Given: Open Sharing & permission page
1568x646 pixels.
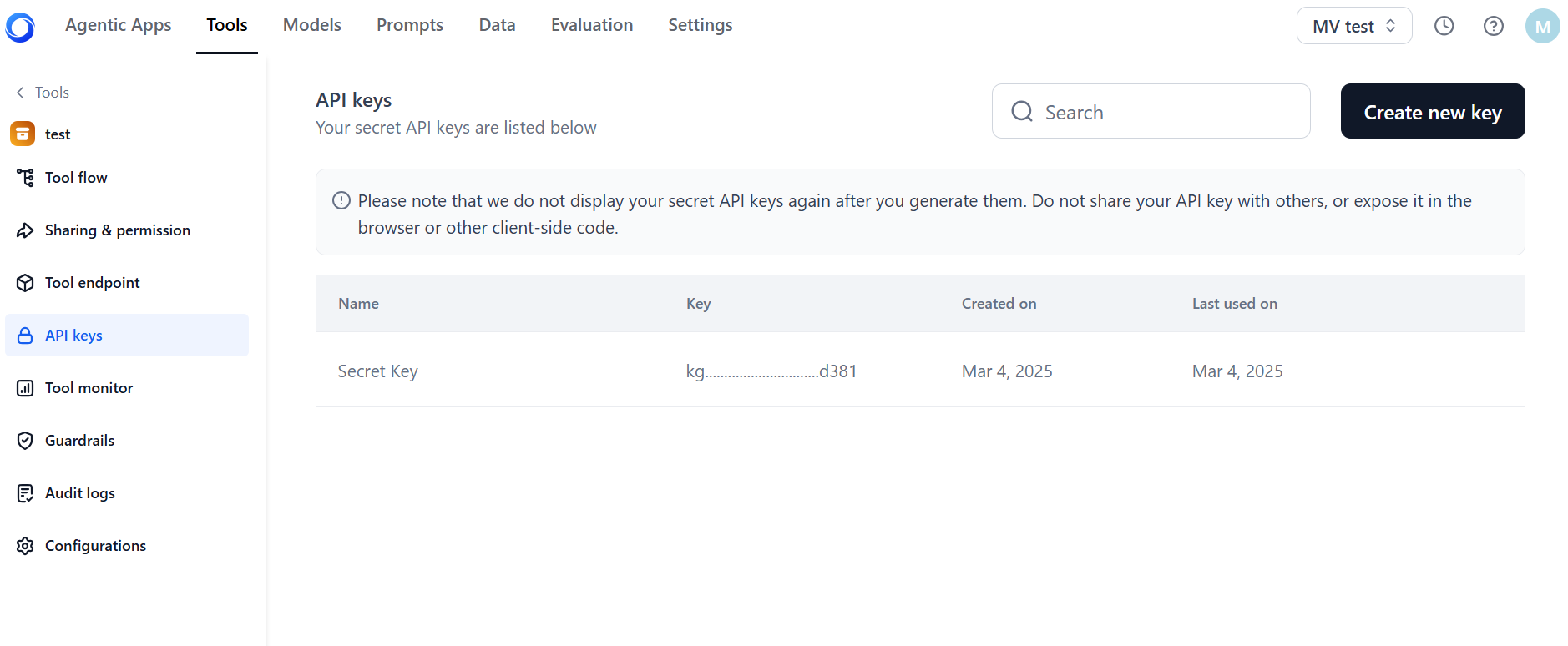Looking at the screenshot, I should click(127, 230).
